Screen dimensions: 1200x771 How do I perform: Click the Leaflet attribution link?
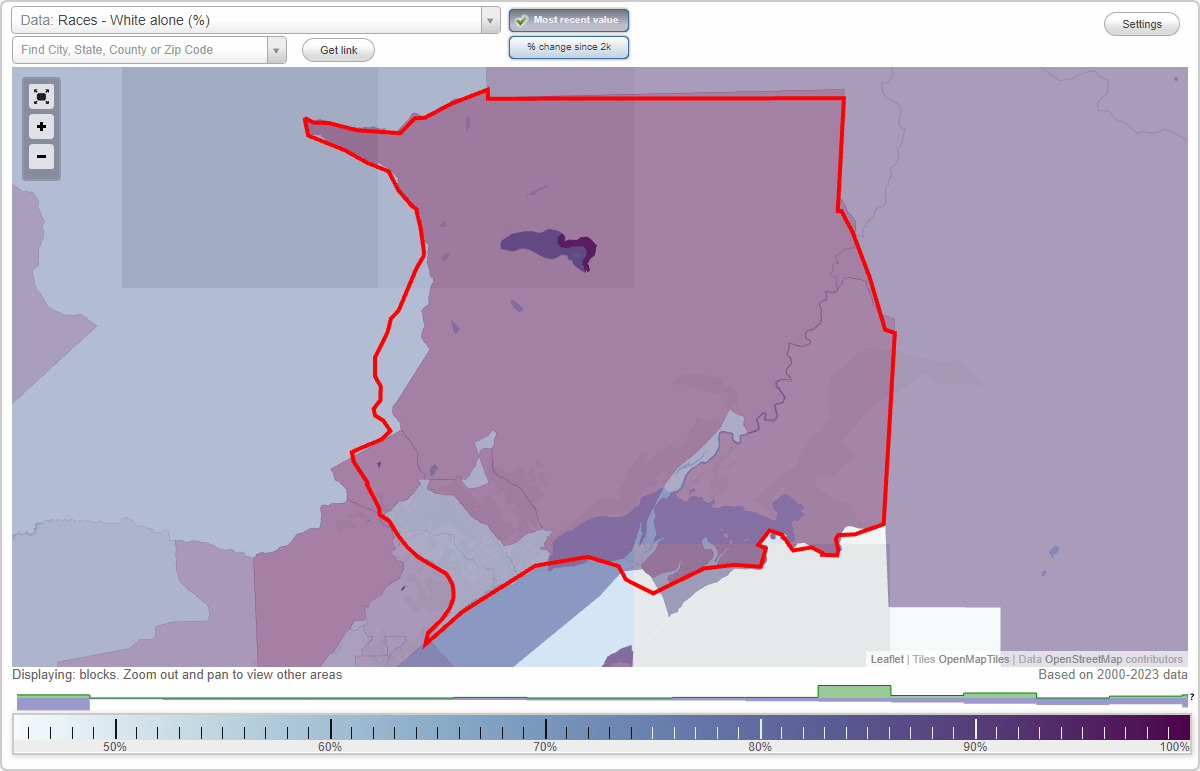point(887,659)
